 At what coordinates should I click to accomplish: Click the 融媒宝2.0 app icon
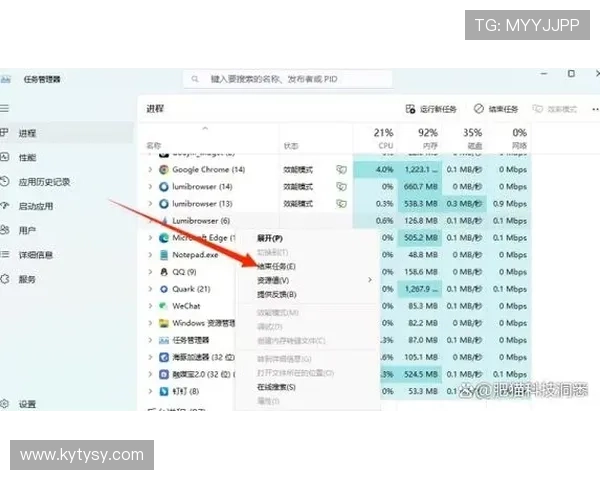tap(164, 374)
